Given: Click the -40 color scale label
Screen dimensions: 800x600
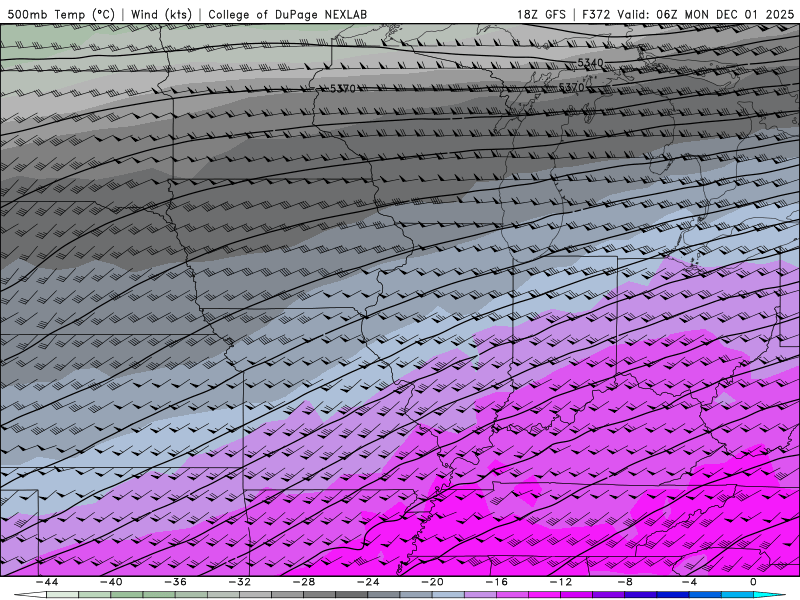Looking at the screenshot, I should [x=111, y=582].
